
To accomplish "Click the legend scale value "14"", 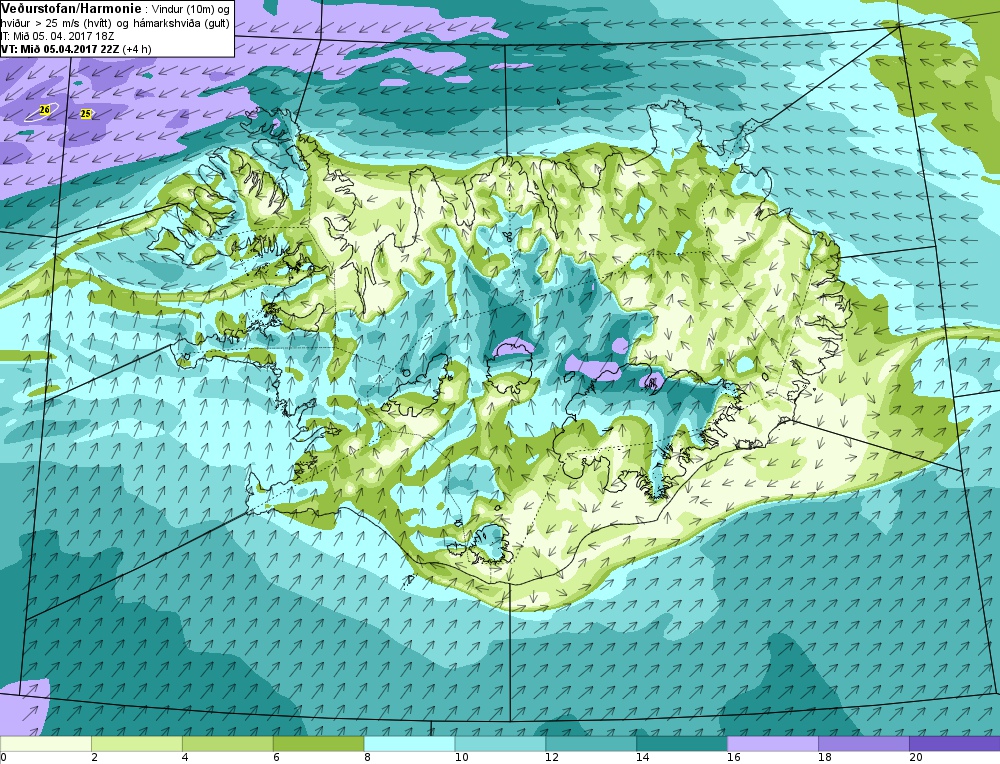I will point(643,758).
